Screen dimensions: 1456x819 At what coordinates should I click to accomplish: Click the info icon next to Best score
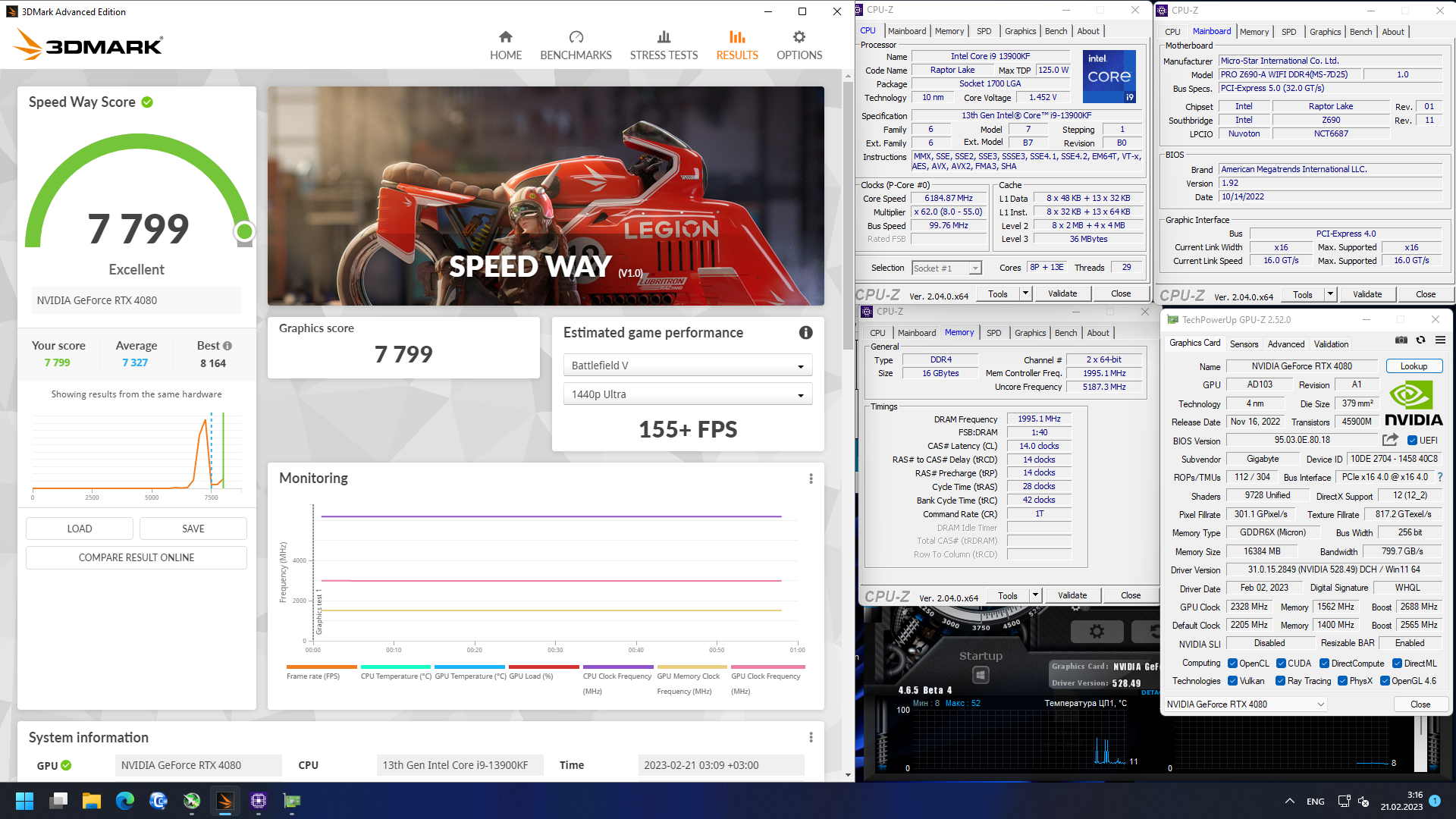click(x=227, y=346)
